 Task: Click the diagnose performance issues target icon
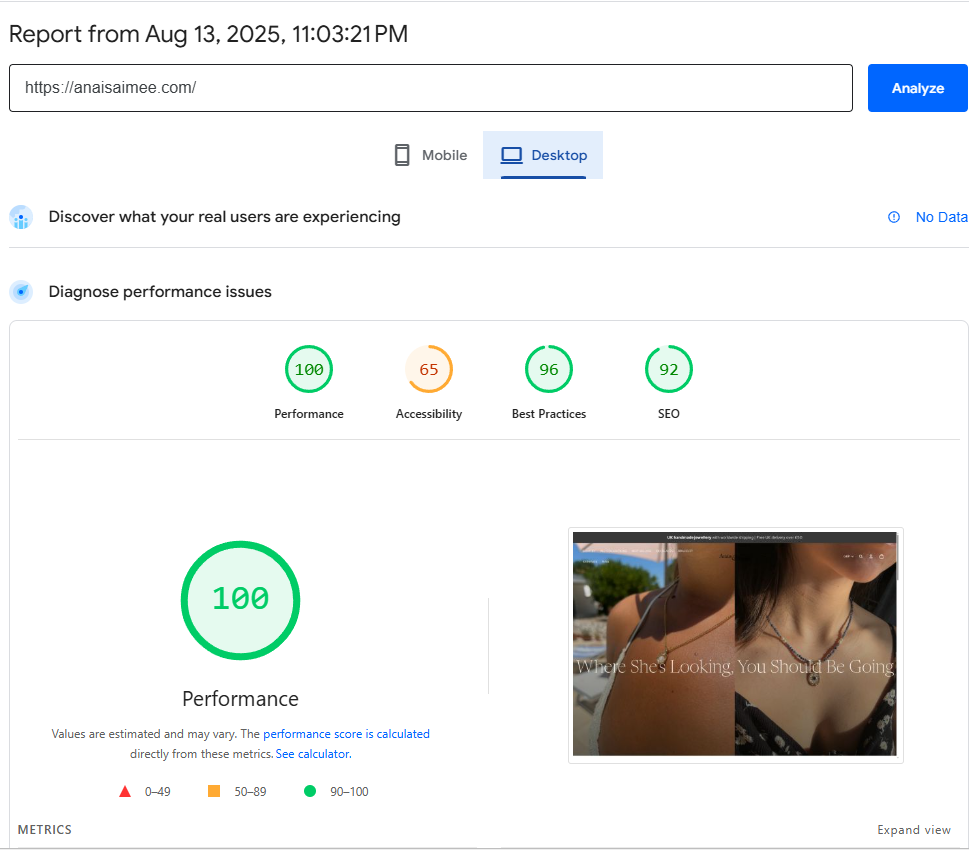click(x=21, y=292)
